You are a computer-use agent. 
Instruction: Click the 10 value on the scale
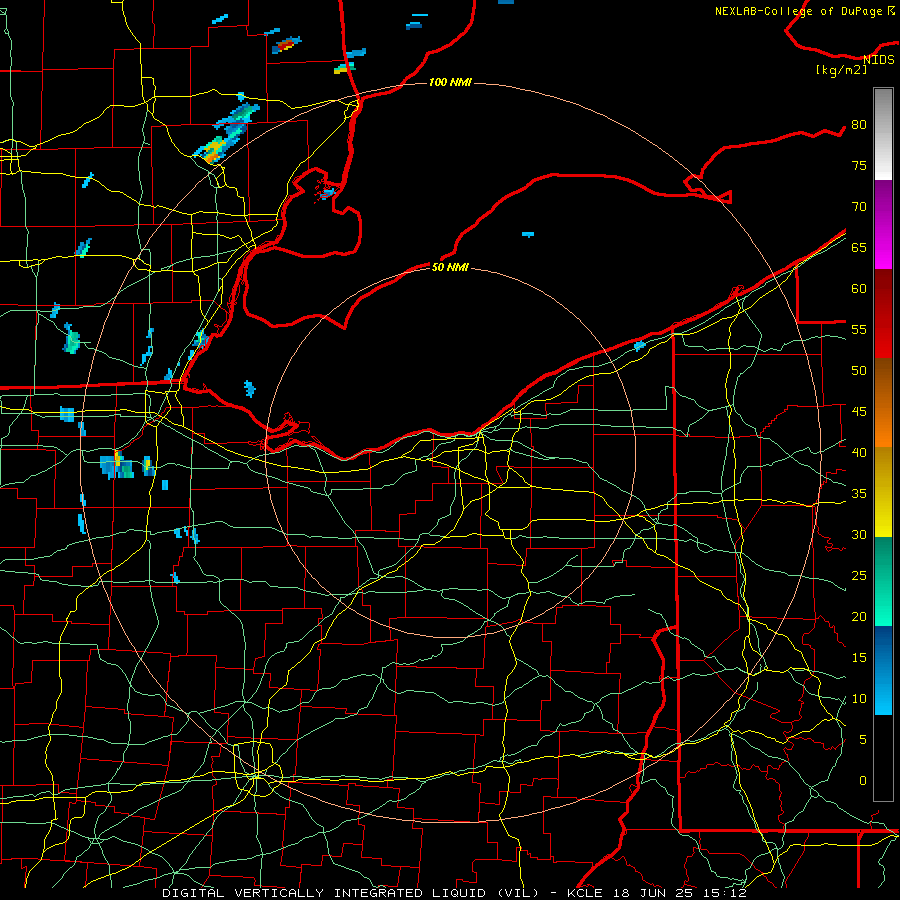pyautogui.click(x=859, y=699)
